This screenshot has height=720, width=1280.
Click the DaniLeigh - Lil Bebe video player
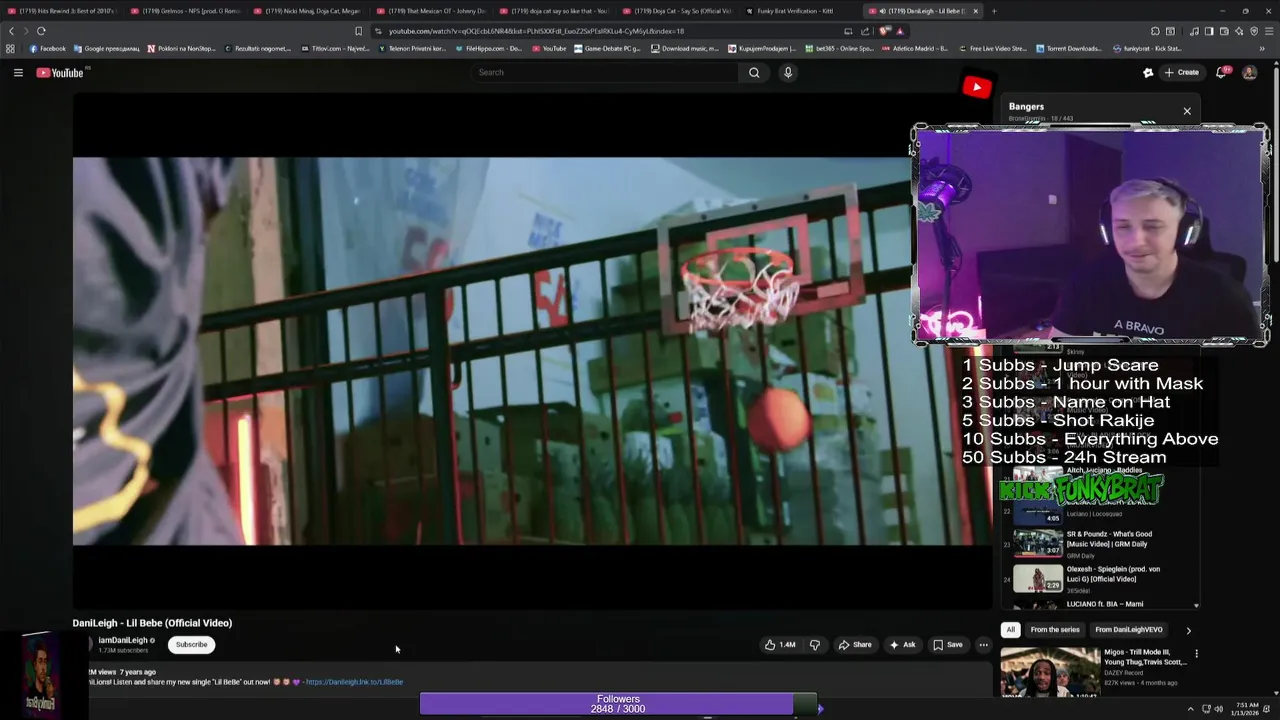click(x=532, y=350)
